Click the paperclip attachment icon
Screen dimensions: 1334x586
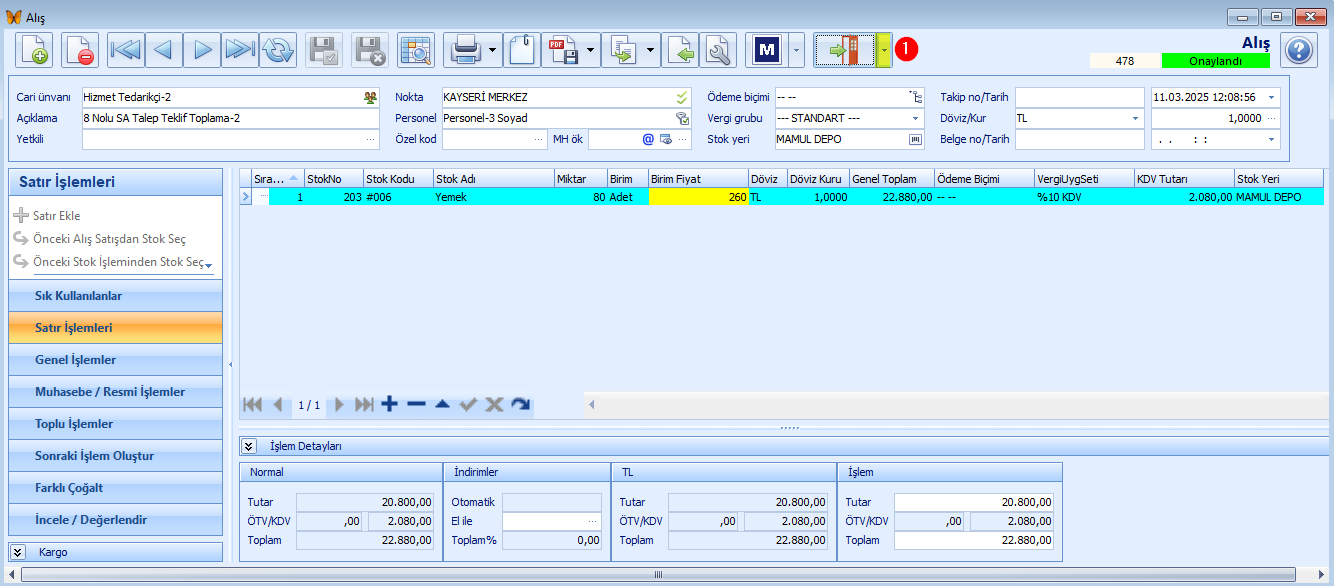click(x=522, y=49)
